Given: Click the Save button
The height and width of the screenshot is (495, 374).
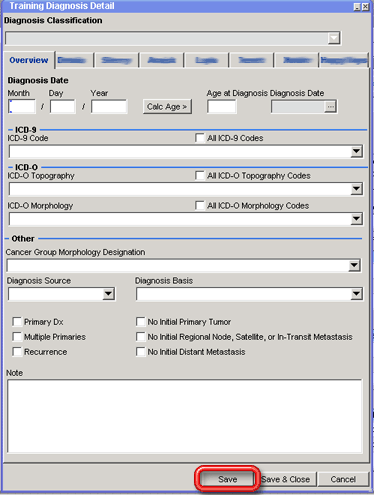Looking at the screenshot, I should 228,479.
